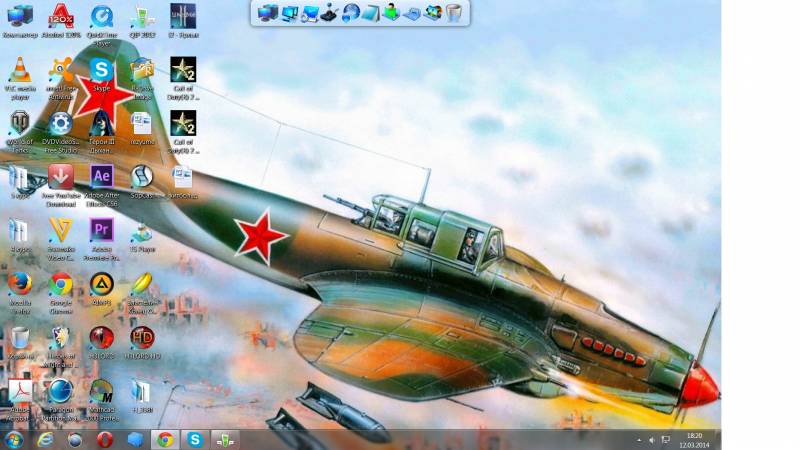
Task: Open the Skype desktop shortcut
Action: 102,70
